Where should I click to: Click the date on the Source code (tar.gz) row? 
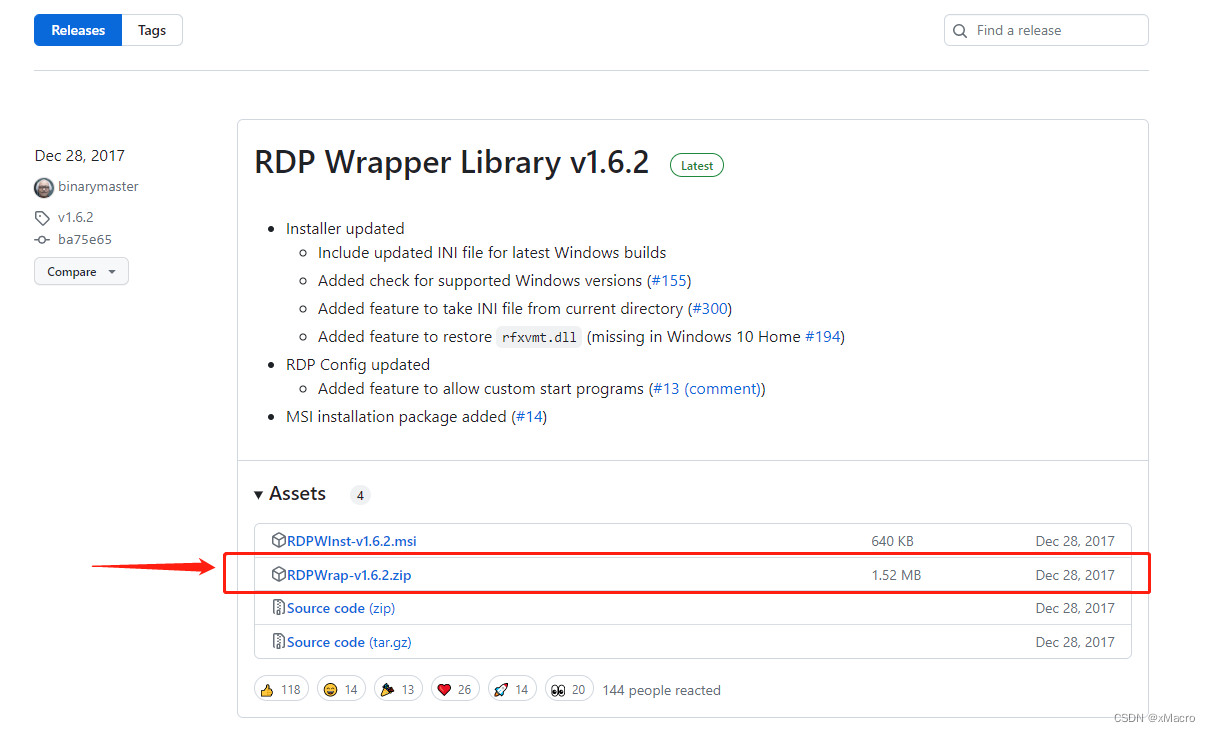click(x=1075, y=642)
